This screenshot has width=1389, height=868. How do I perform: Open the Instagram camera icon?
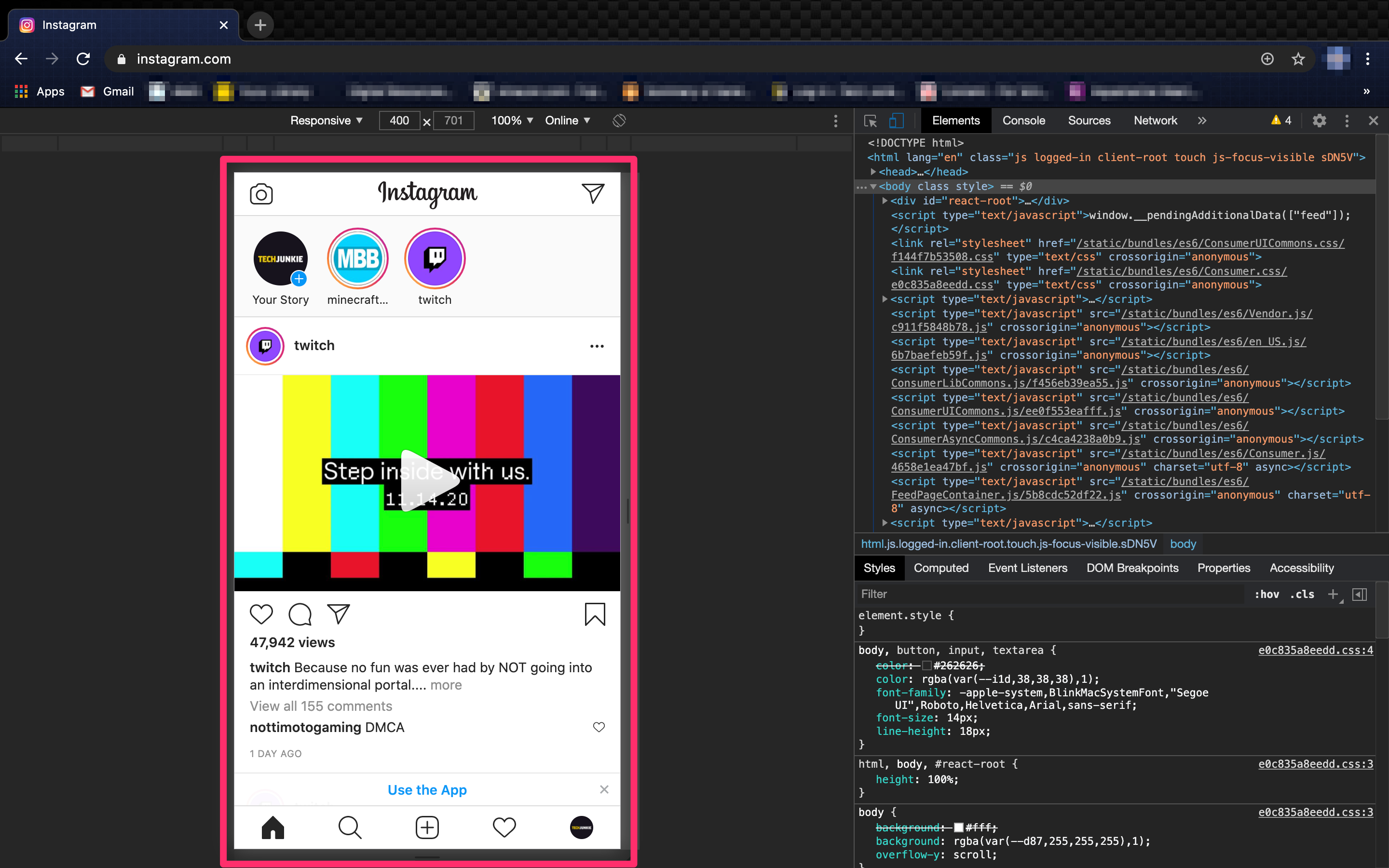[x=261, y=194]
